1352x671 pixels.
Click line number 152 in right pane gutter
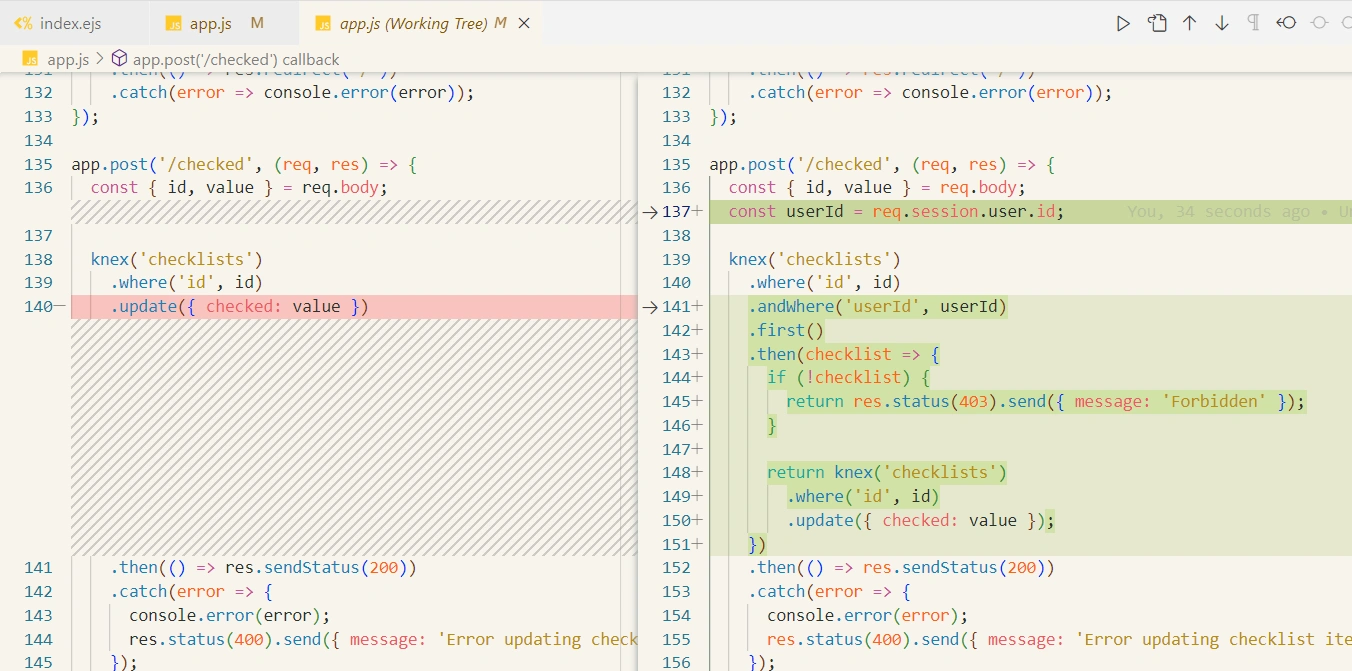676,568
